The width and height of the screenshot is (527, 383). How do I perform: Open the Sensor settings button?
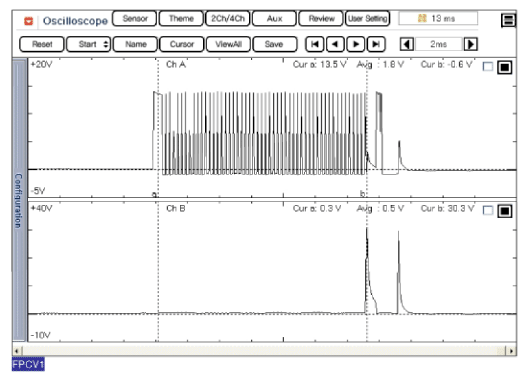[134, 18]
